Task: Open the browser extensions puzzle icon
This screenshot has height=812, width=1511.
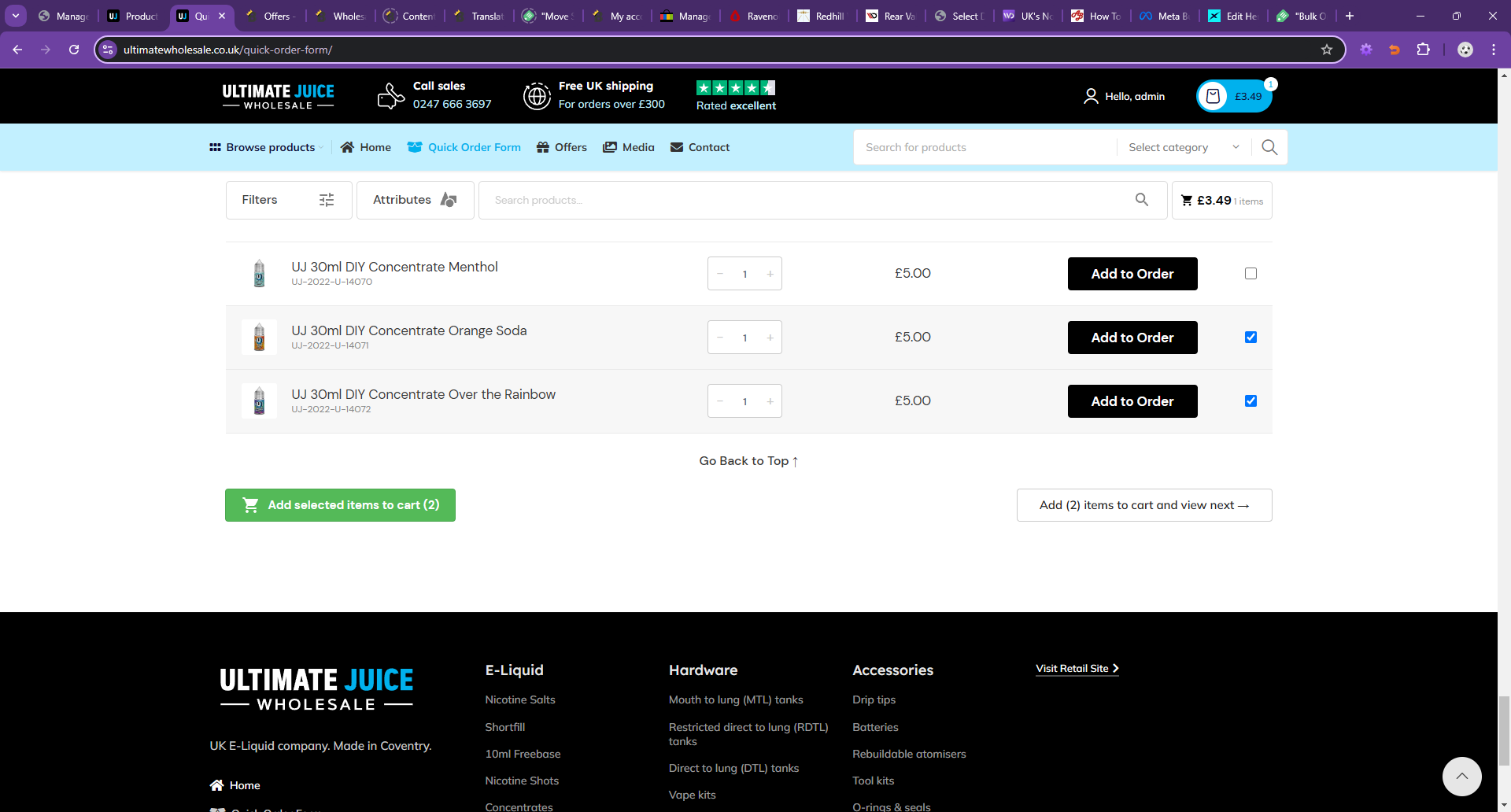Action: tap(1423, 50)
